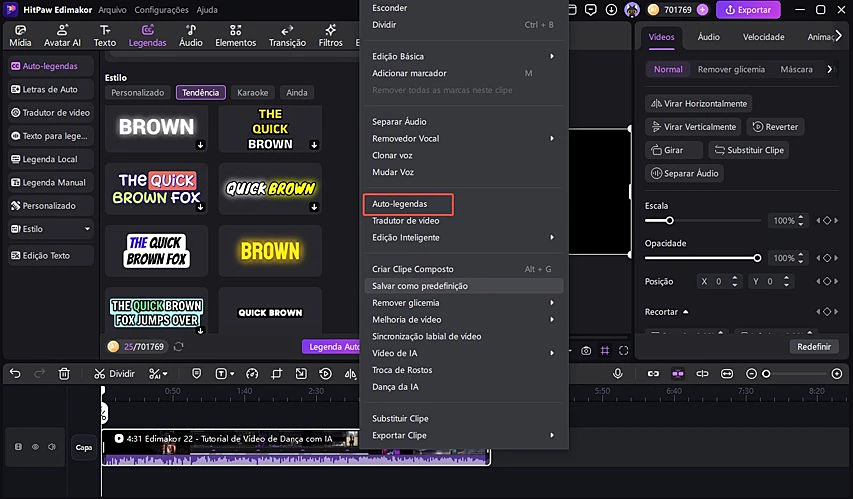Click the feedback message icon in title bar
This screenshot has width=853, height=499.
[x=591, y=10]
